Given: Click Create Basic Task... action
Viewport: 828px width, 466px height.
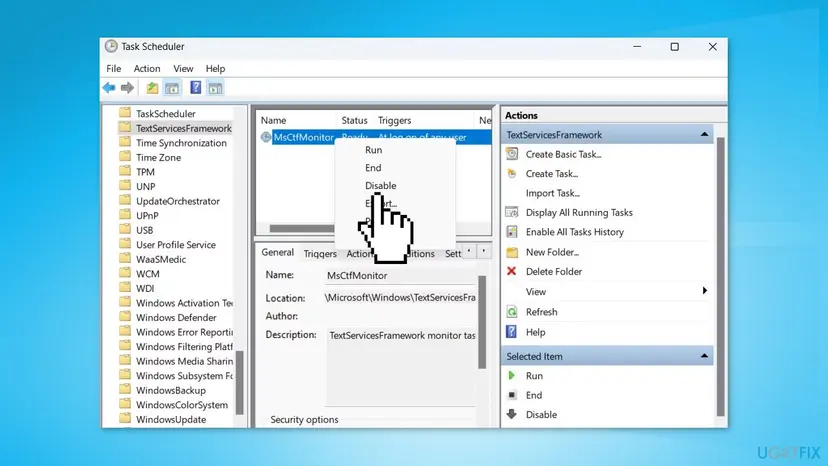Looking at the screenshot, I should coord(563,154).
